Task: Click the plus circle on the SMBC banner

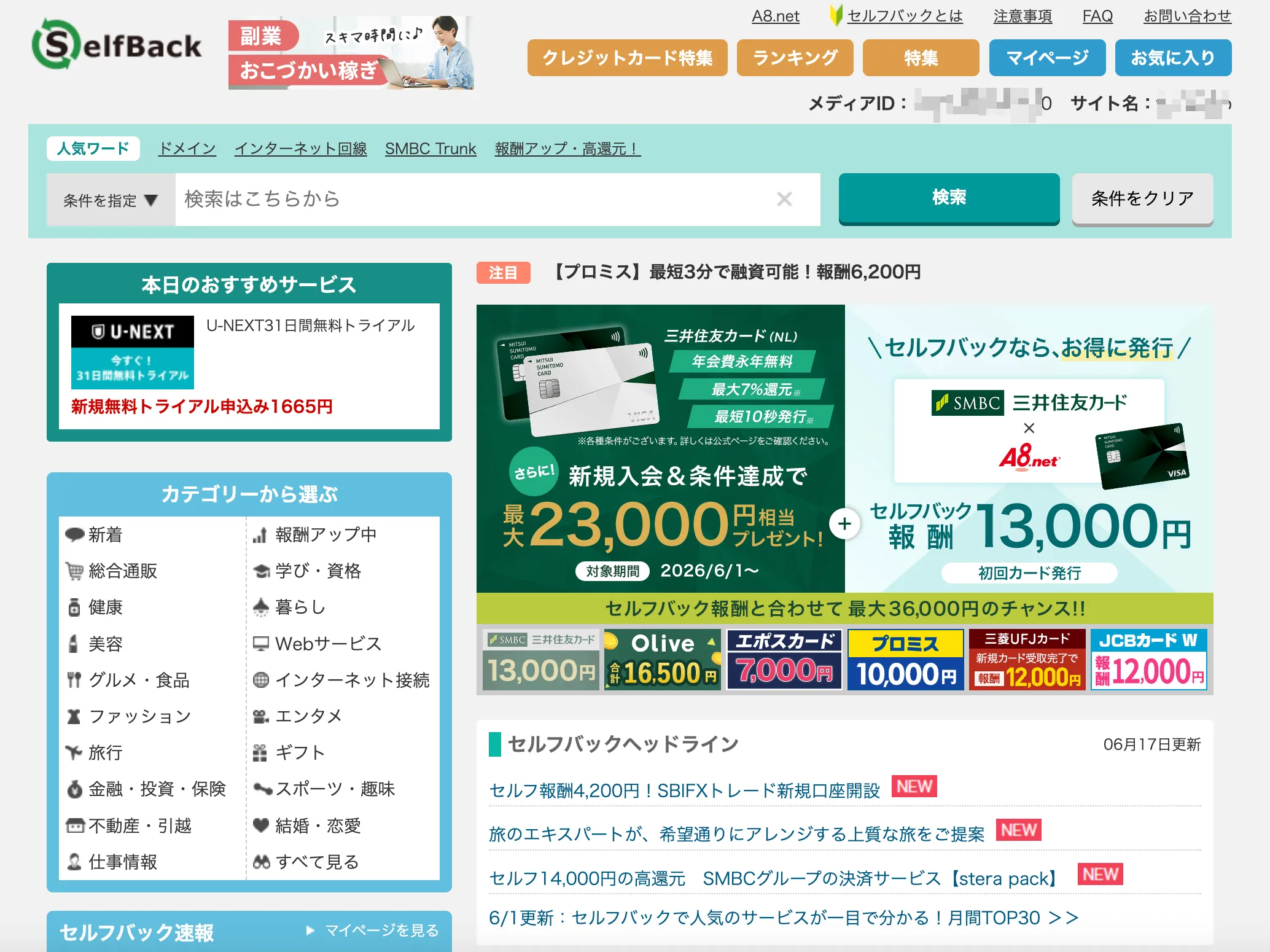Action: [844, 524]
